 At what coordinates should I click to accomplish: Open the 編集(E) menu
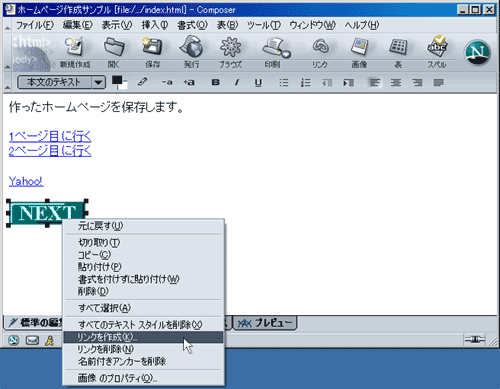(x=77, y=25)
